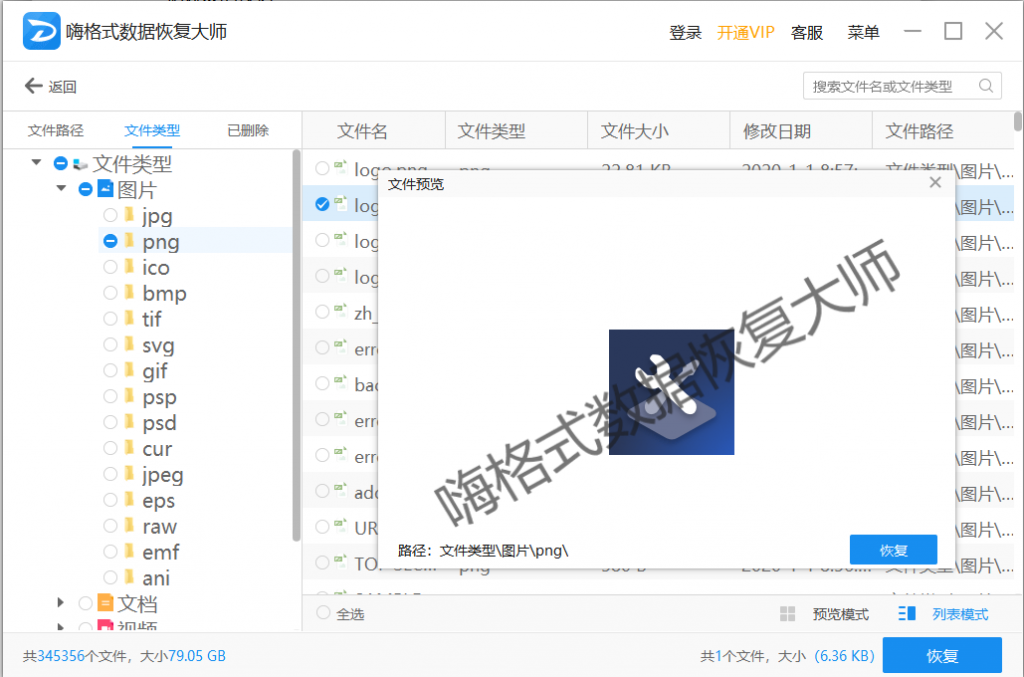The image size is (1024, 677).
Task: Select the ani tree item
Action: [156, 578]
